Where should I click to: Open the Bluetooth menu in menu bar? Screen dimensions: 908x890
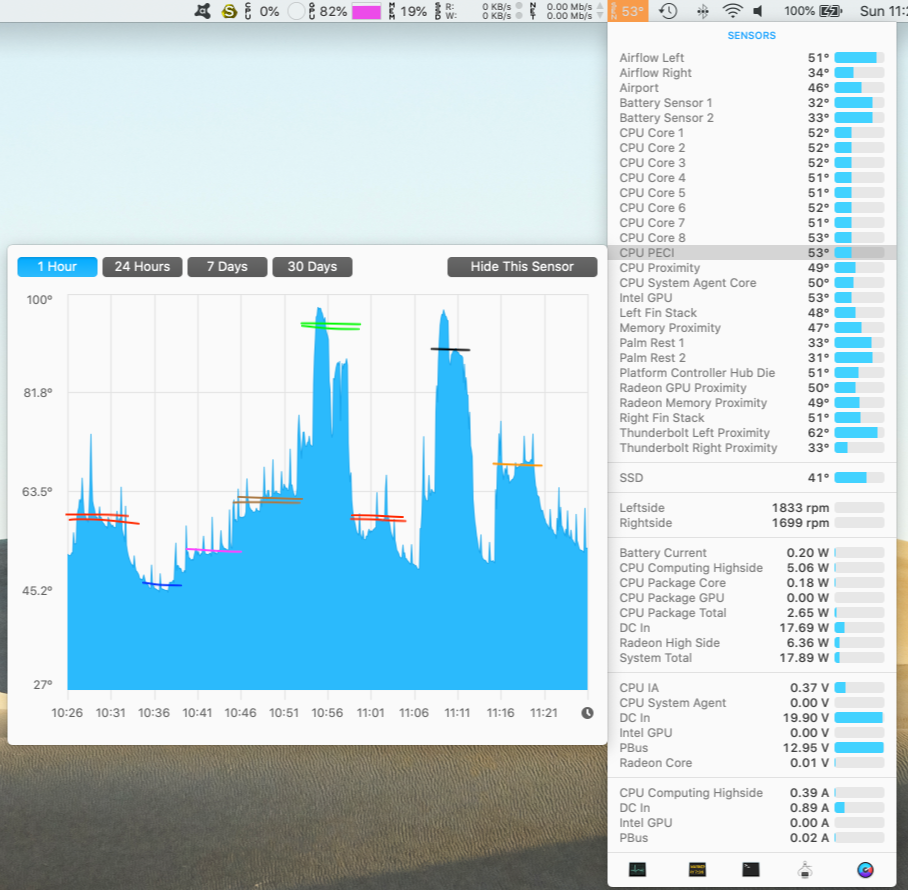coord(703,12)
